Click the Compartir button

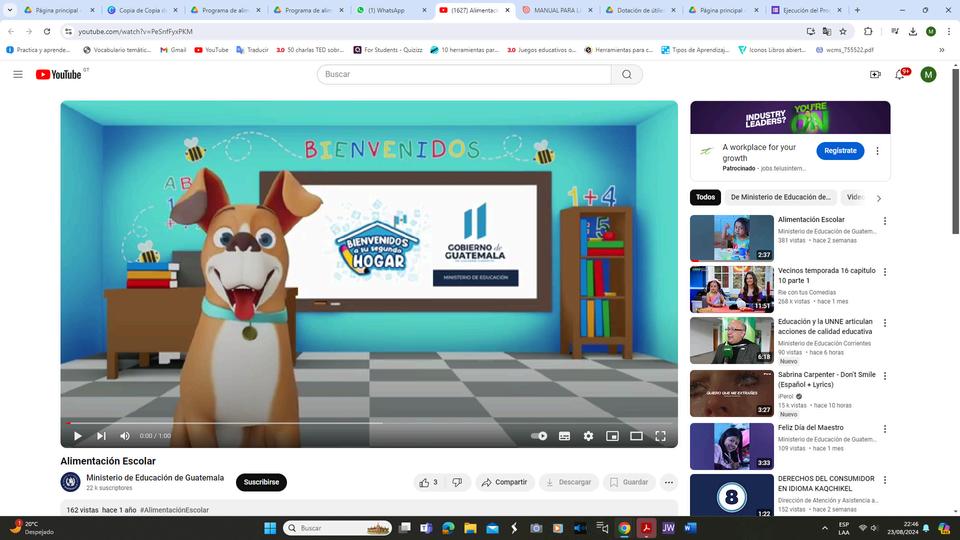504,482
